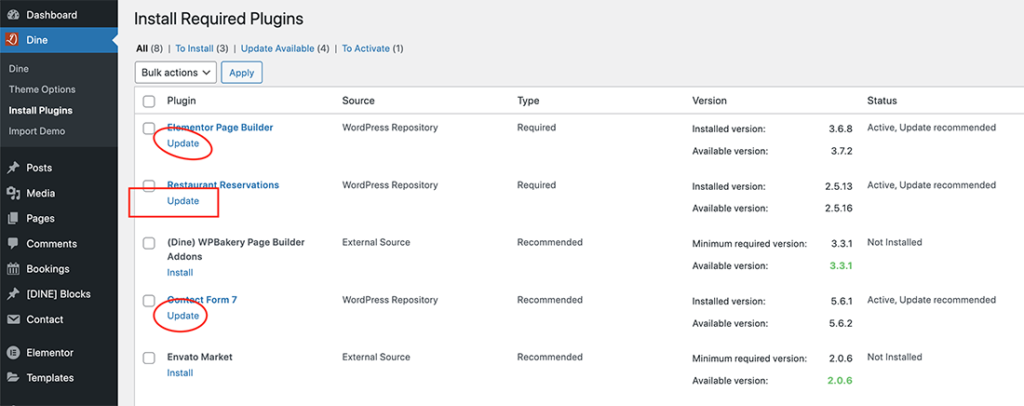Check the Envato Market row checkbox
The image size is (1024, 406).
tap(149, 358)
